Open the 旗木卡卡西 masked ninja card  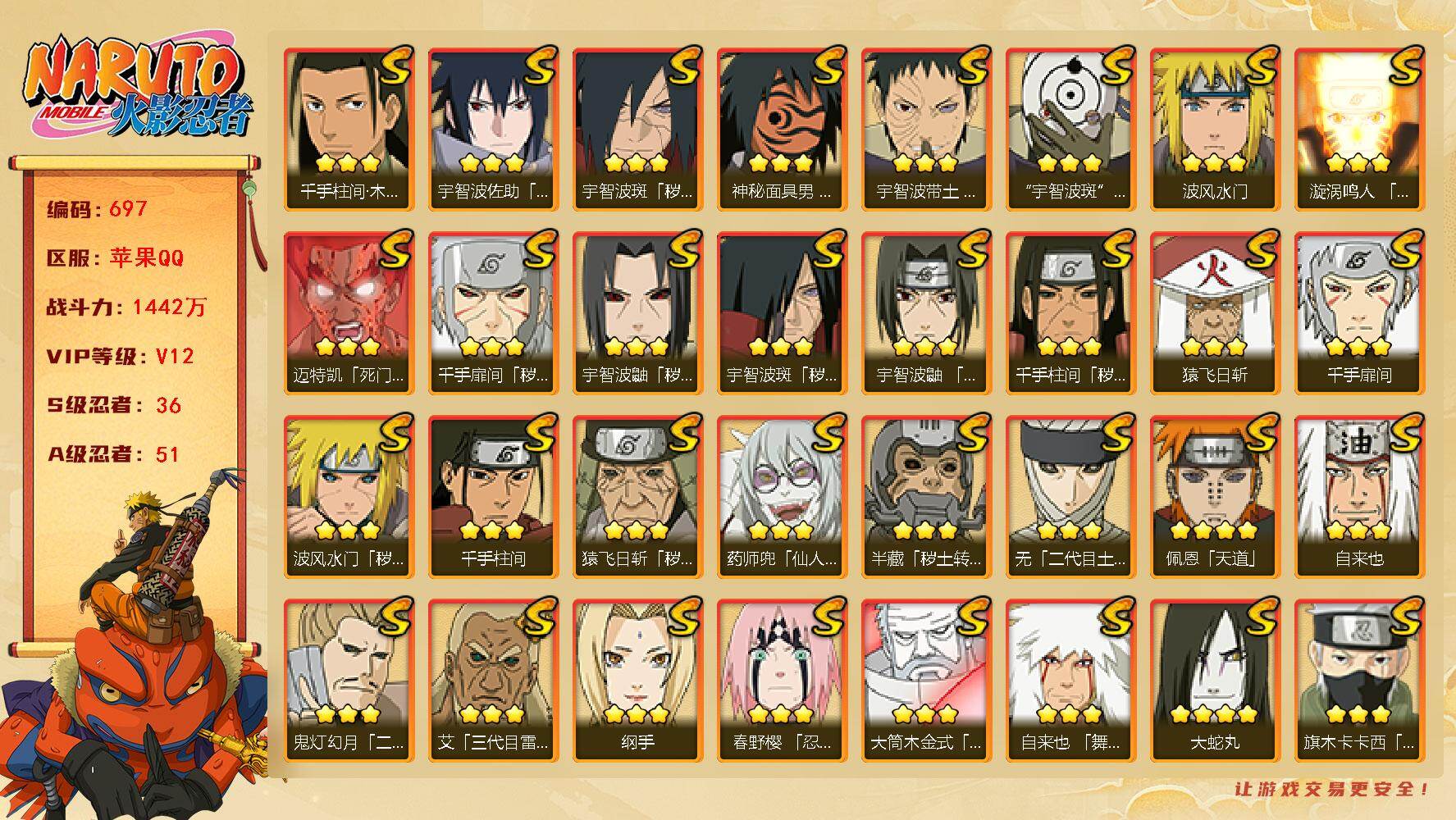1359,681
